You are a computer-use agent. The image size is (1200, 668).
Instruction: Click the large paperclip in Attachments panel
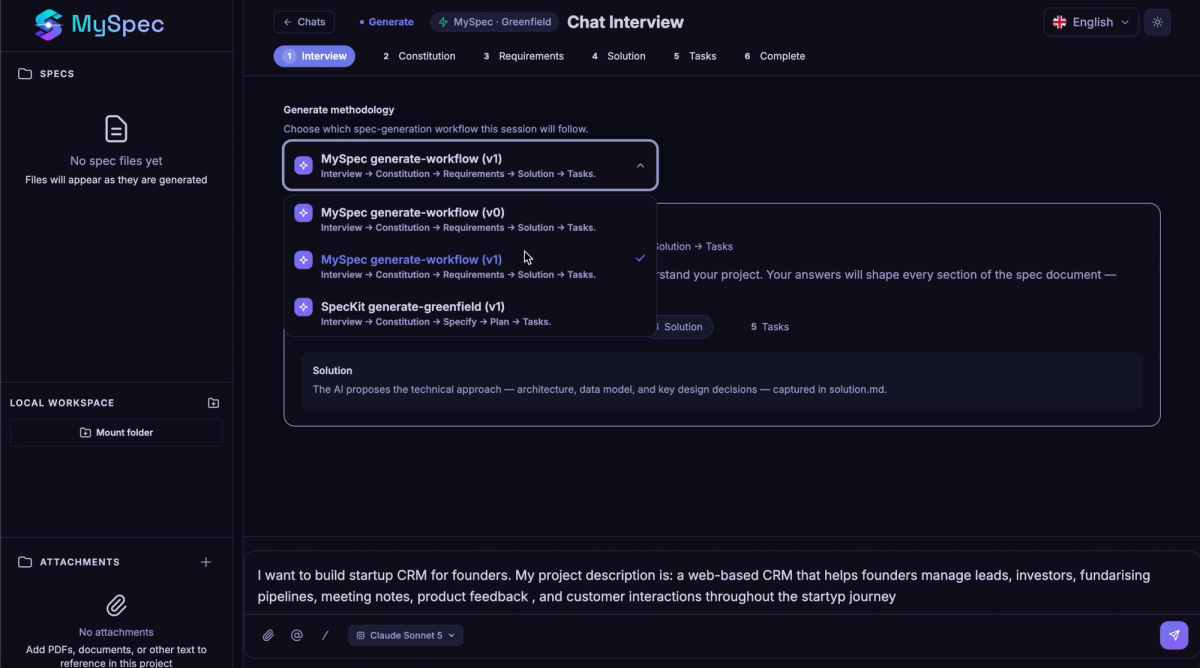click(116, 605)
